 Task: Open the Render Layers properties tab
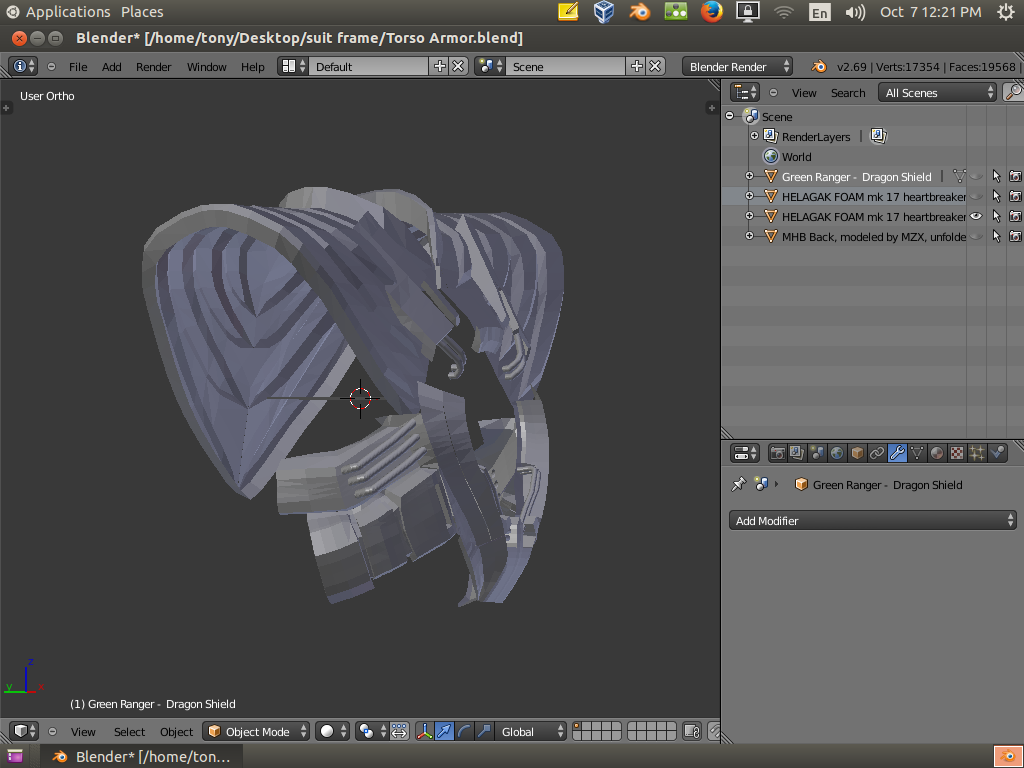(797, 453)
